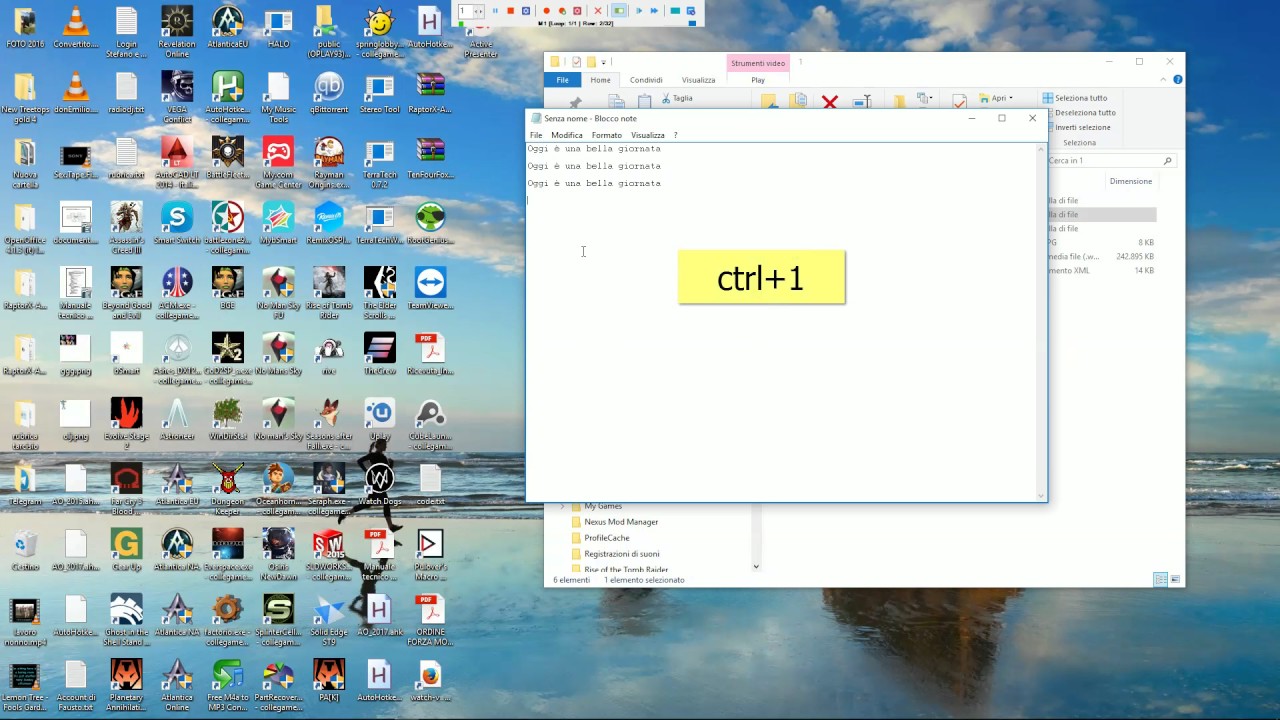The width and height of the screenshot is (1280, 720).
Task: Select the Cestino recycle bin icon
Action: (x=25, y=549)
